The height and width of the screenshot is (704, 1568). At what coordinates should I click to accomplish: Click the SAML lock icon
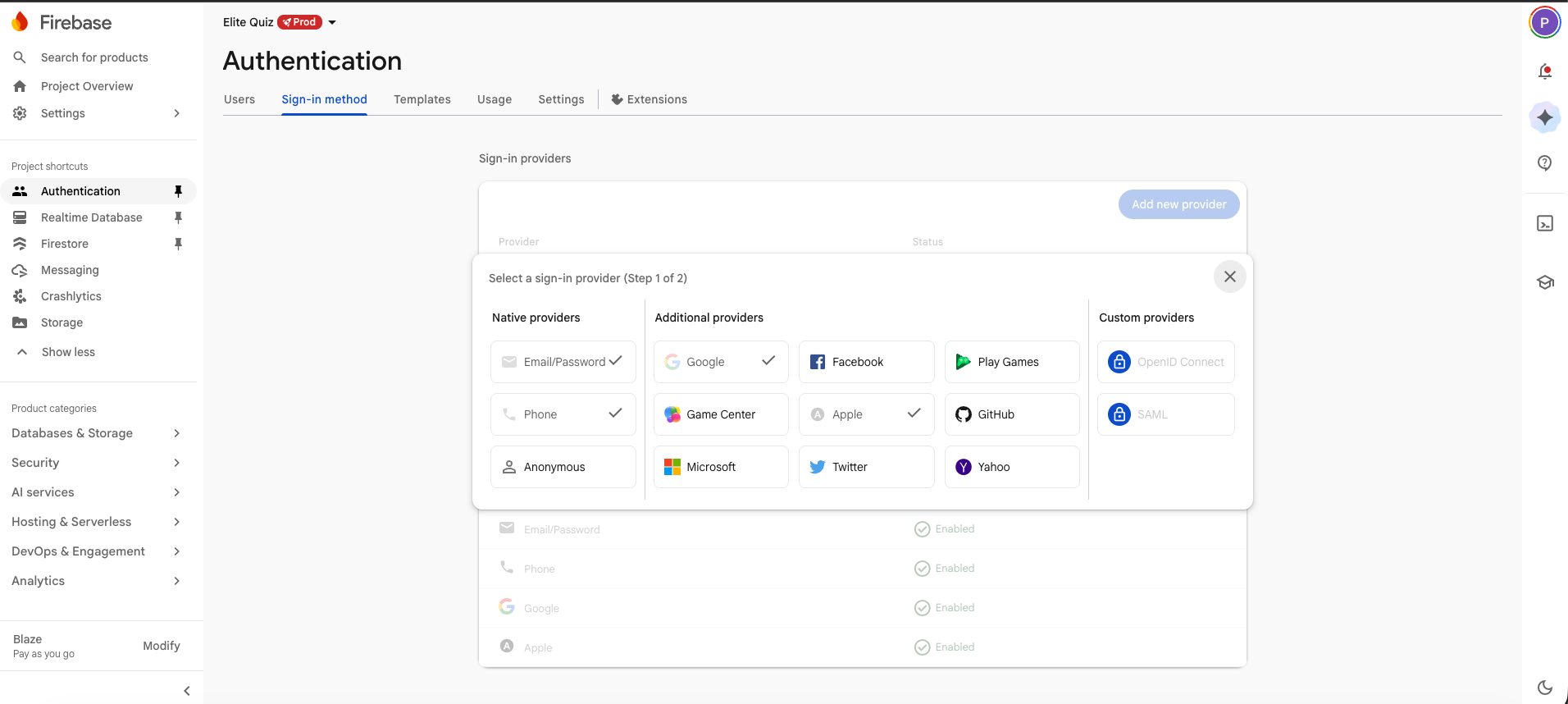[x=1119, y=414]
